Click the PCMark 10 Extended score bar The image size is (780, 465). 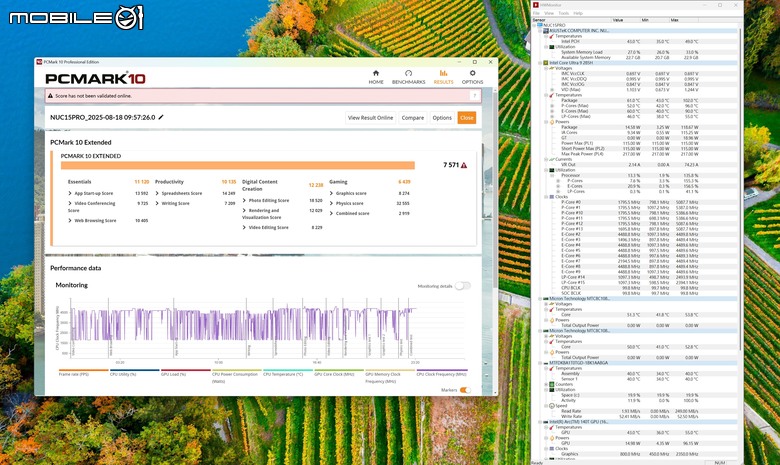[238, 165]
